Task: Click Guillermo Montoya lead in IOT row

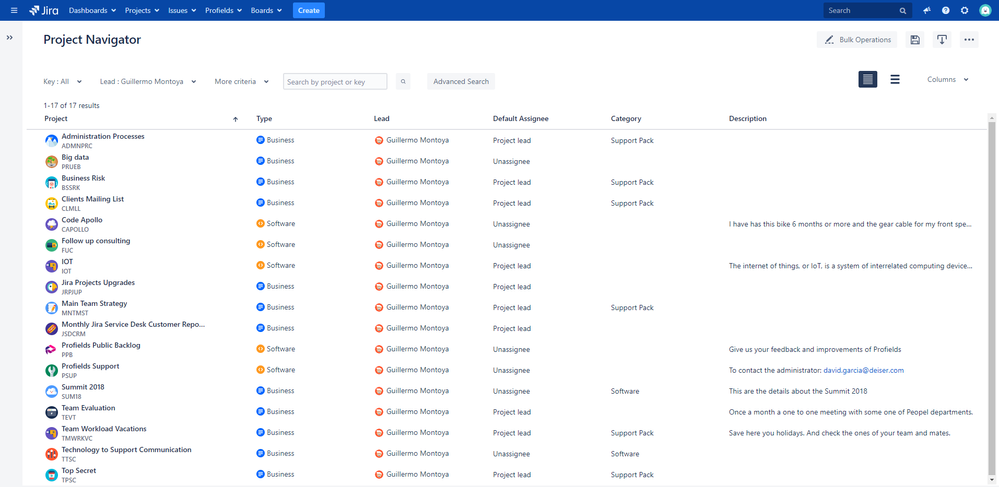Action: [x=417, y=266]
